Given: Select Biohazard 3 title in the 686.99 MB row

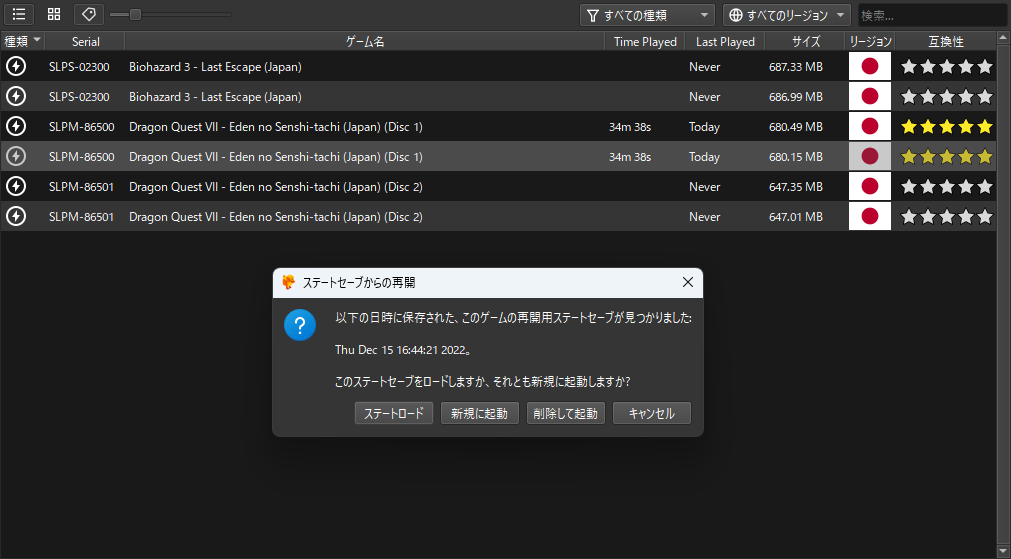Looking at the screenshot, I should click(215, 97).
